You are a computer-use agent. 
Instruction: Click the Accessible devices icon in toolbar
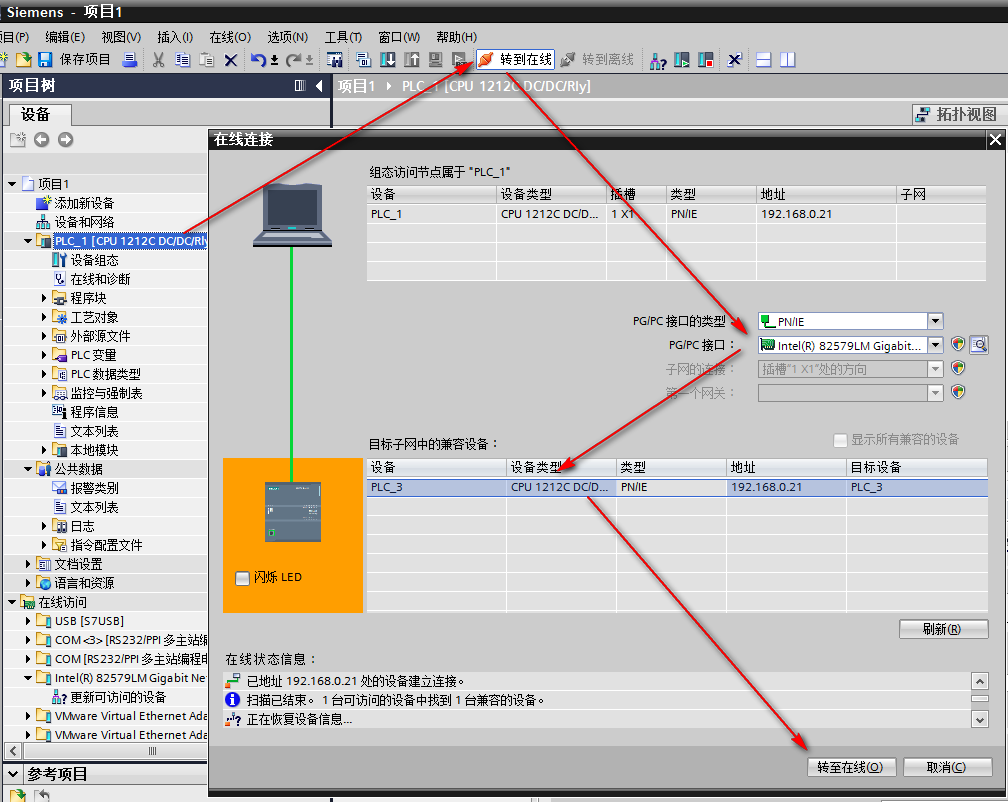(x=658, y=60)
